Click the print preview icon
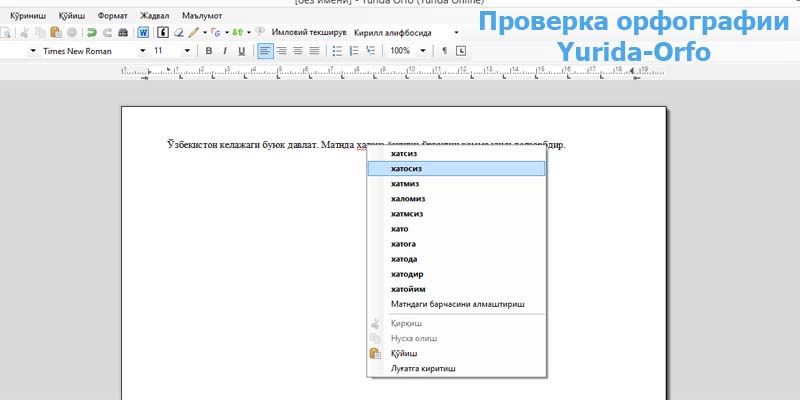Viewport: 800px width, 400px height. 5,33
